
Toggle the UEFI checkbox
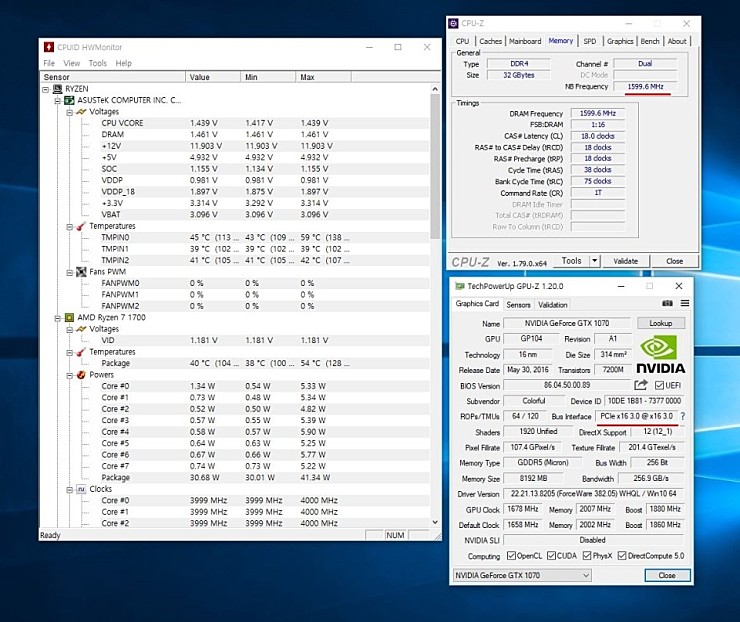click(659, 386)
